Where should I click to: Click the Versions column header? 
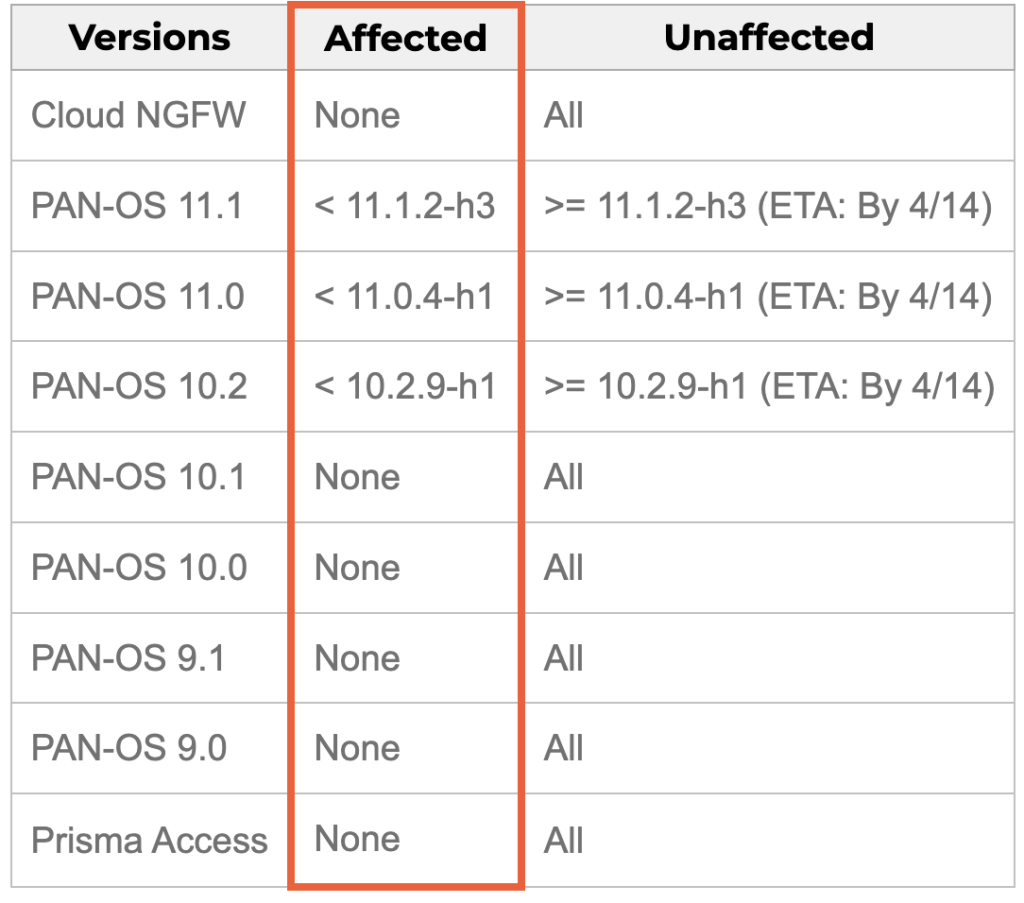pyautogui.click(x=150, y=38)
